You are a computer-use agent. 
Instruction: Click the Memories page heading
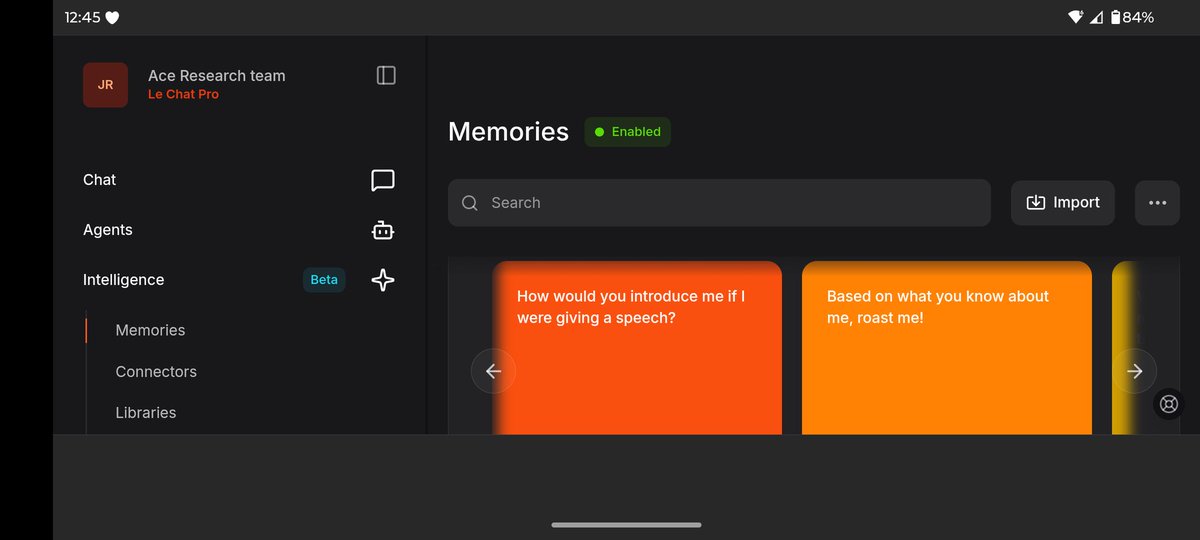tap(508, 132)
